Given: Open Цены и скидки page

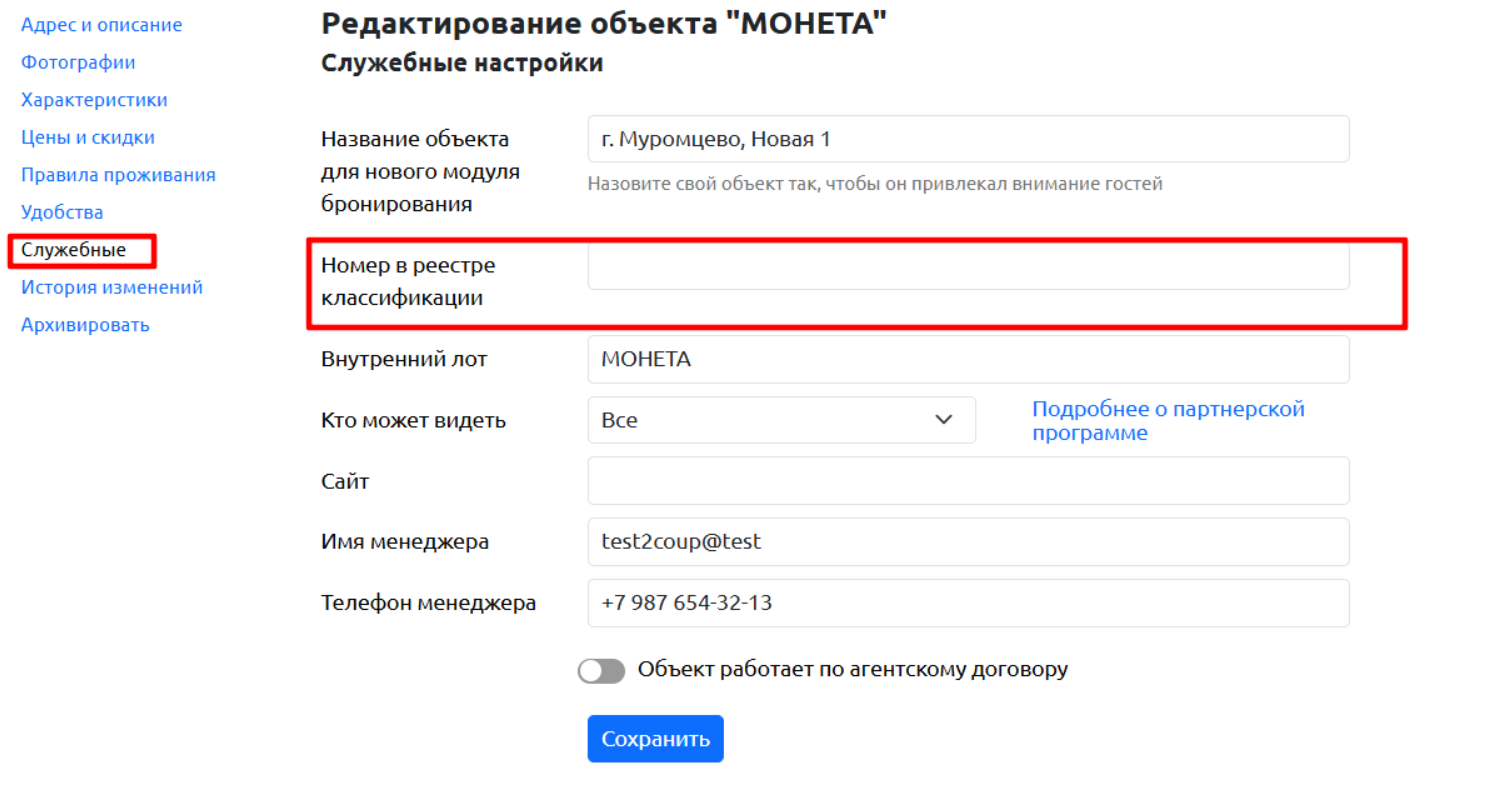Looking at the screenshot, I should (x=88, y=137).
